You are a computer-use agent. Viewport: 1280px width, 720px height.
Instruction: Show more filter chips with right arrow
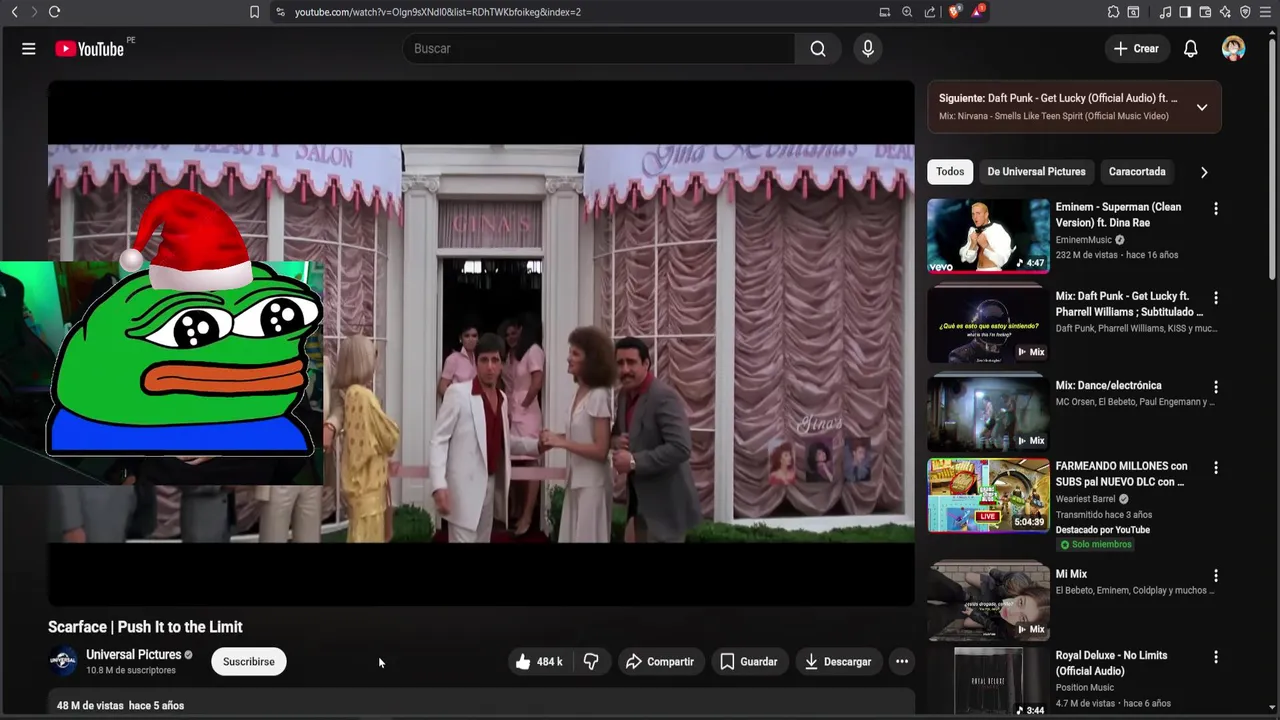pyautogui.click(x=1204, y=172)
